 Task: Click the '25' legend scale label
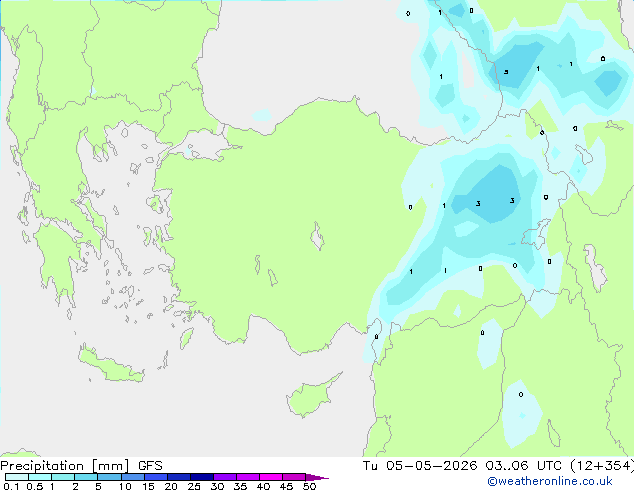click(194, 486)
